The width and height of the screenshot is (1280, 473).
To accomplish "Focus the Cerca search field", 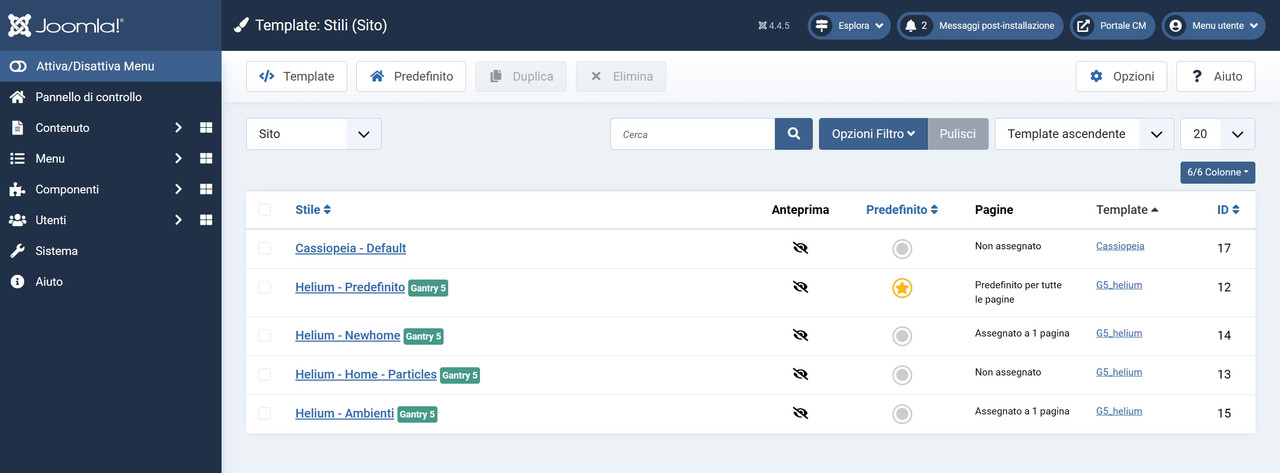I will click(693, 134).
